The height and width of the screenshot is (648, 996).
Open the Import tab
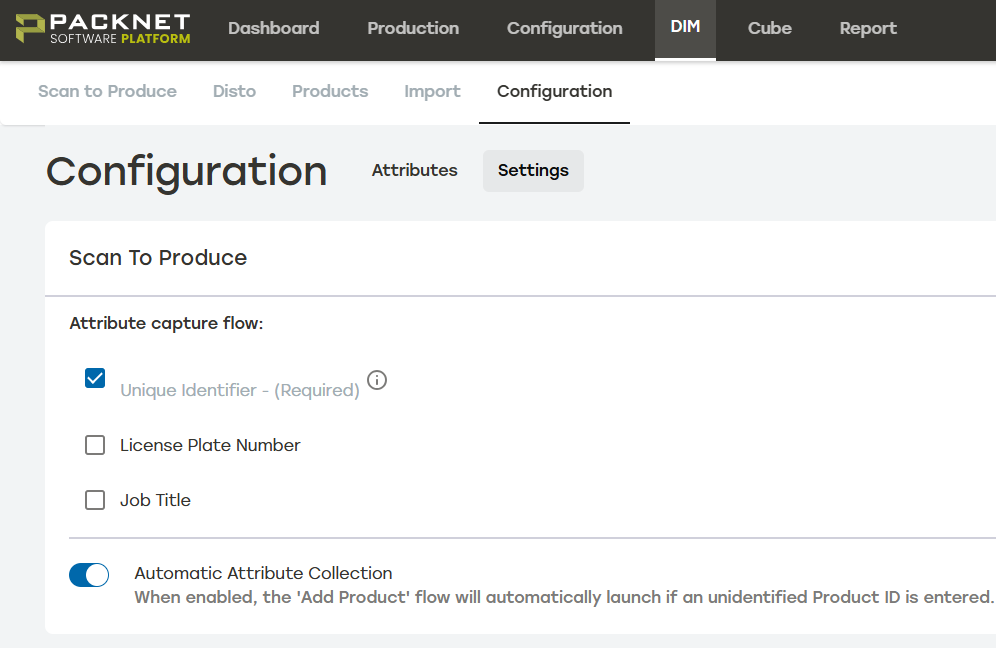pyautogui.click(x=432, y=91)
